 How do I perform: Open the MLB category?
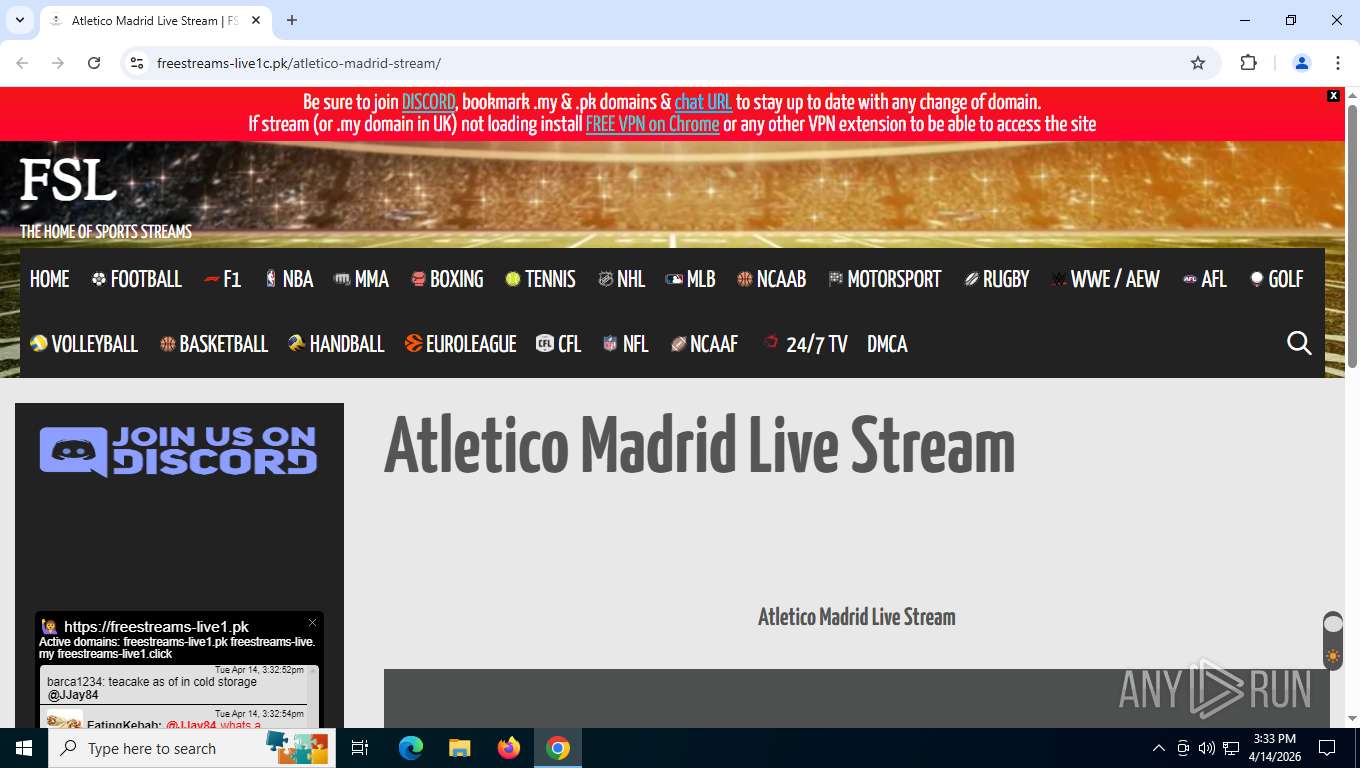(x=690, y=280)
